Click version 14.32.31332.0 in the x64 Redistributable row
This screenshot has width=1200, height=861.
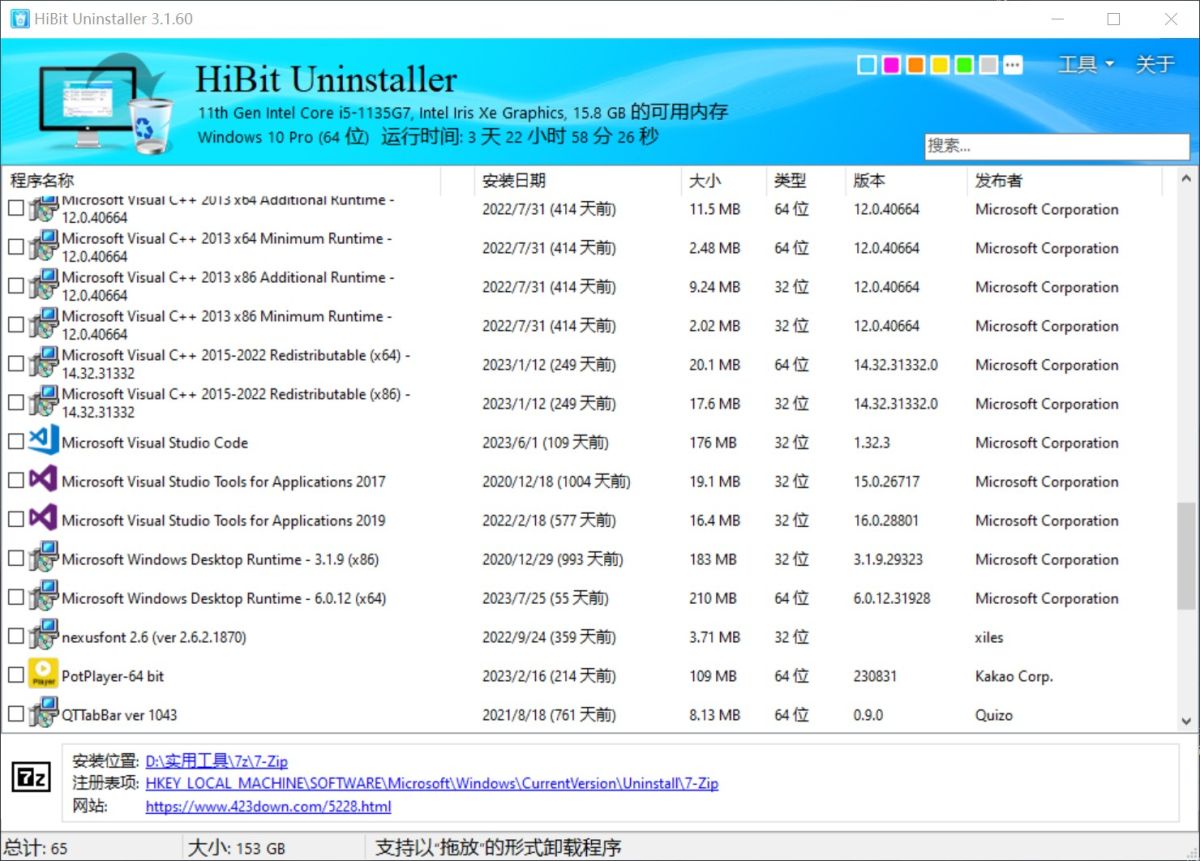click(896, 365)
